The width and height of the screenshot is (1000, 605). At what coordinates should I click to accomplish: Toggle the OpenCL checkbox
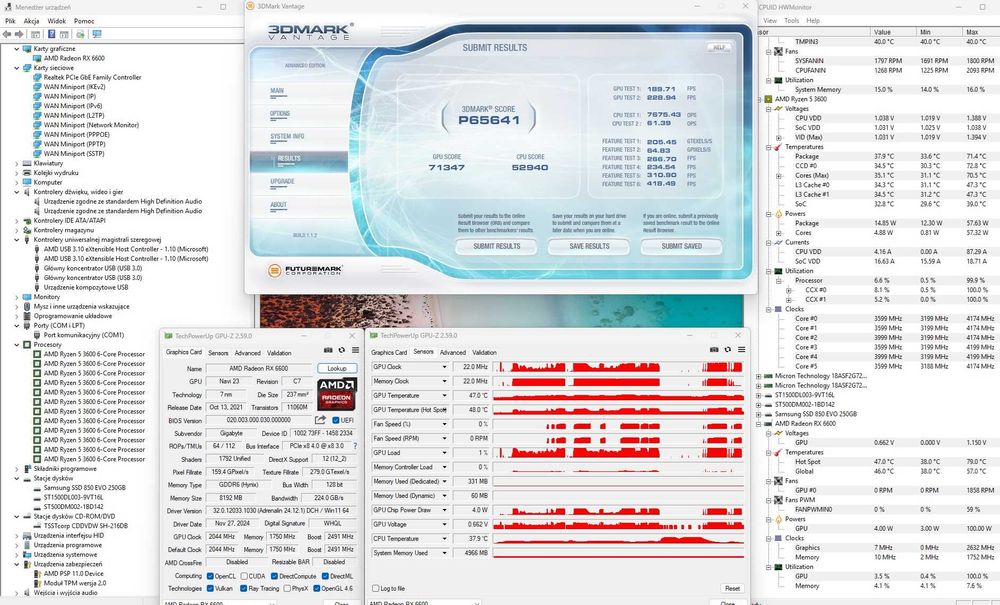210,576
